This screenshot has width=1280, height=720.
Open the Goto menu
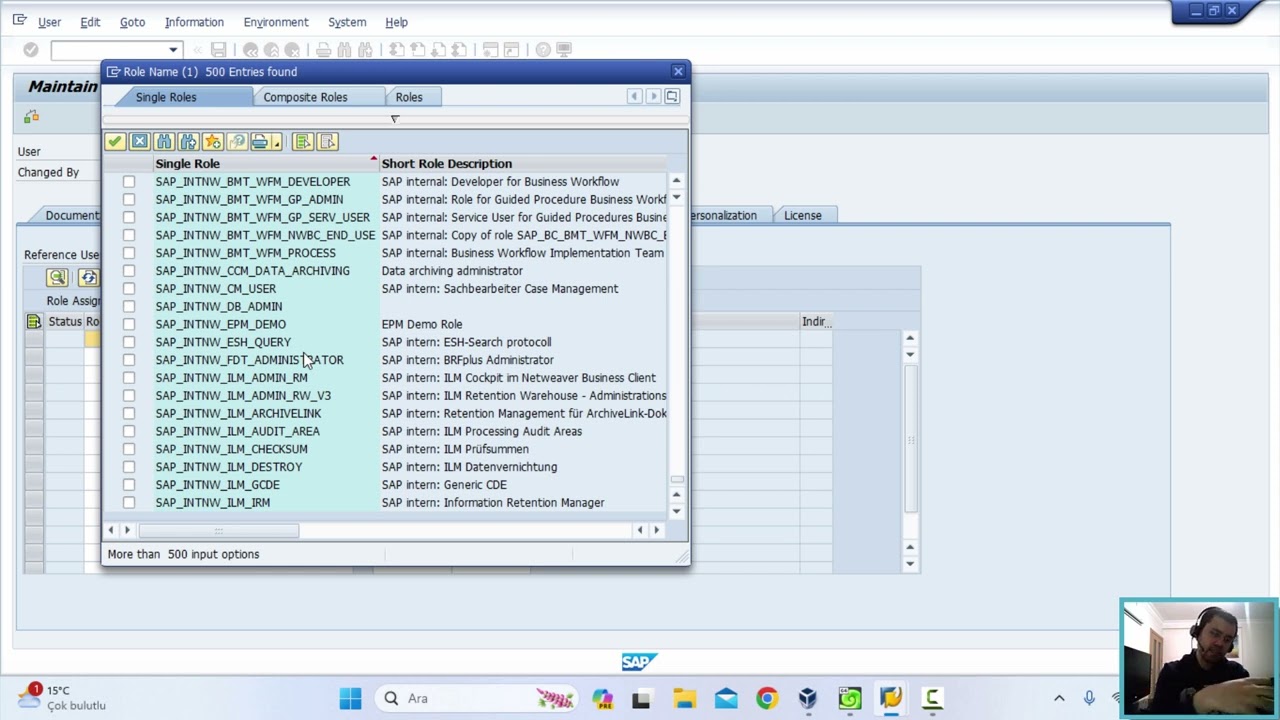[x=132, y=22]
